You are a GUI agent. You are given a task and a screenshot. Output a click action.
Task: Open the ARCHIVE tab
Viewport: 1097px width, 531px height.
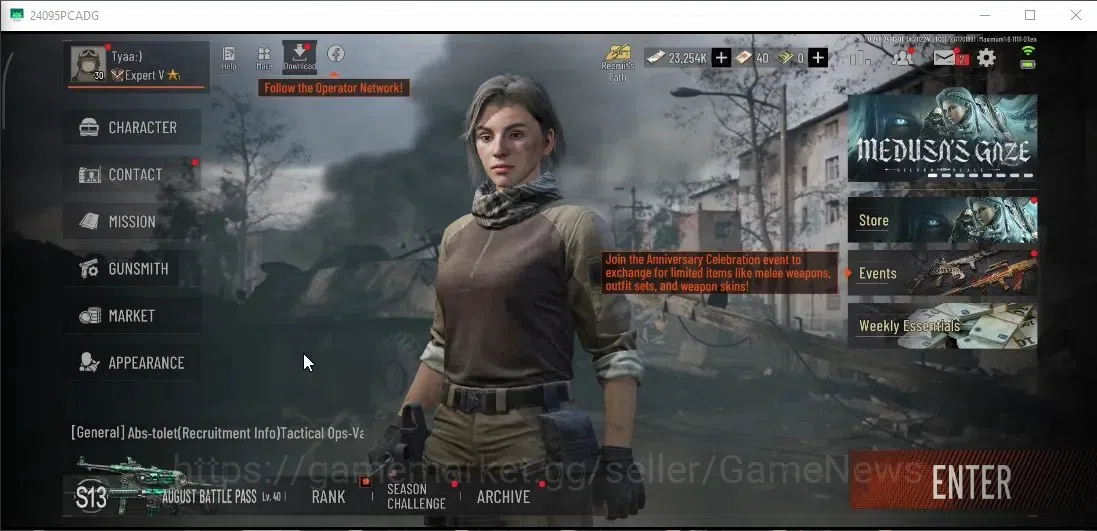(504, 497)
